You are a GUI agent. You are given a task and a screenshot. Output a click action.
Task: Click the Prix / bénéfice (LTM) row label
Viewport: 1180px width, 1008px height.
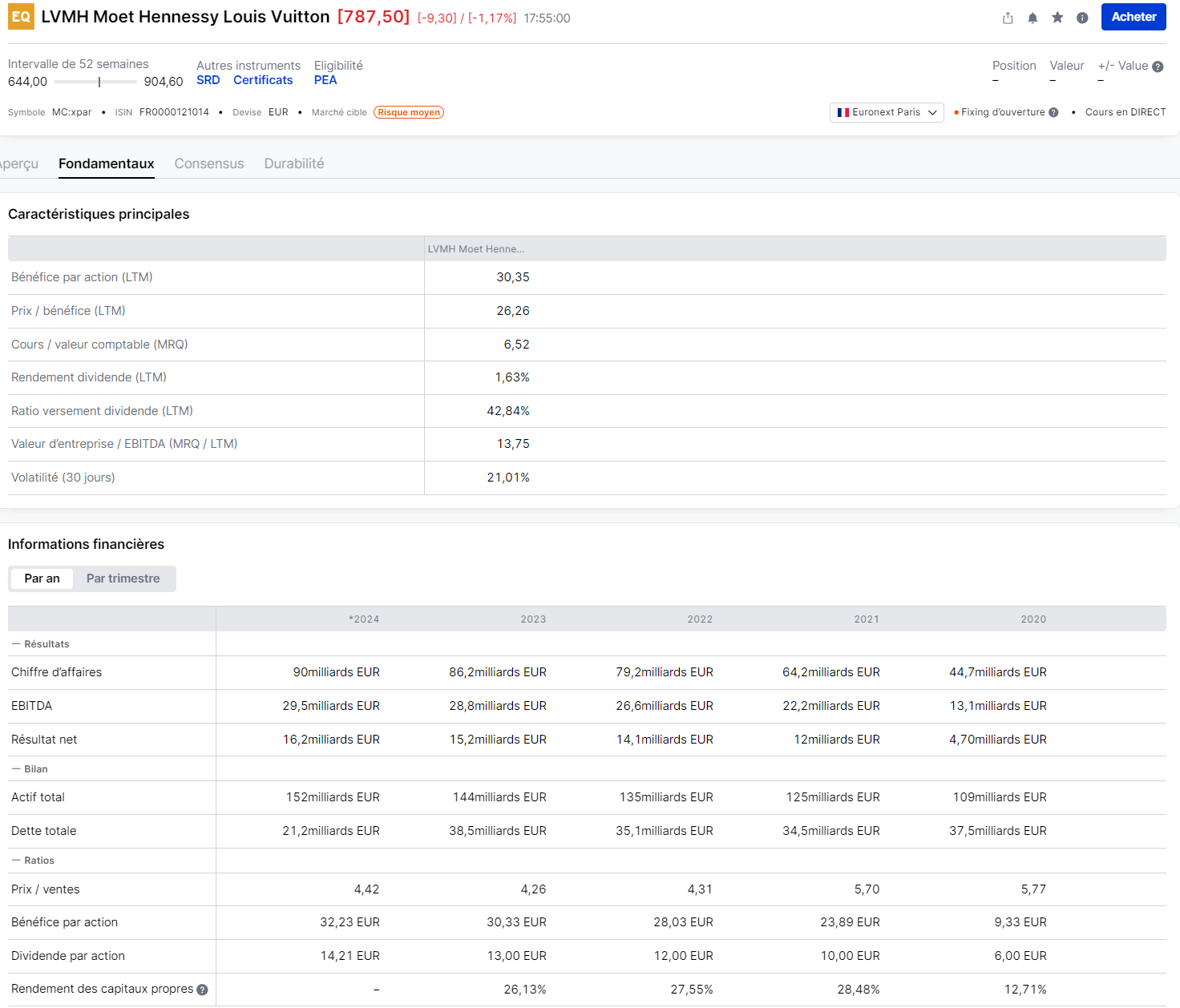68,311
